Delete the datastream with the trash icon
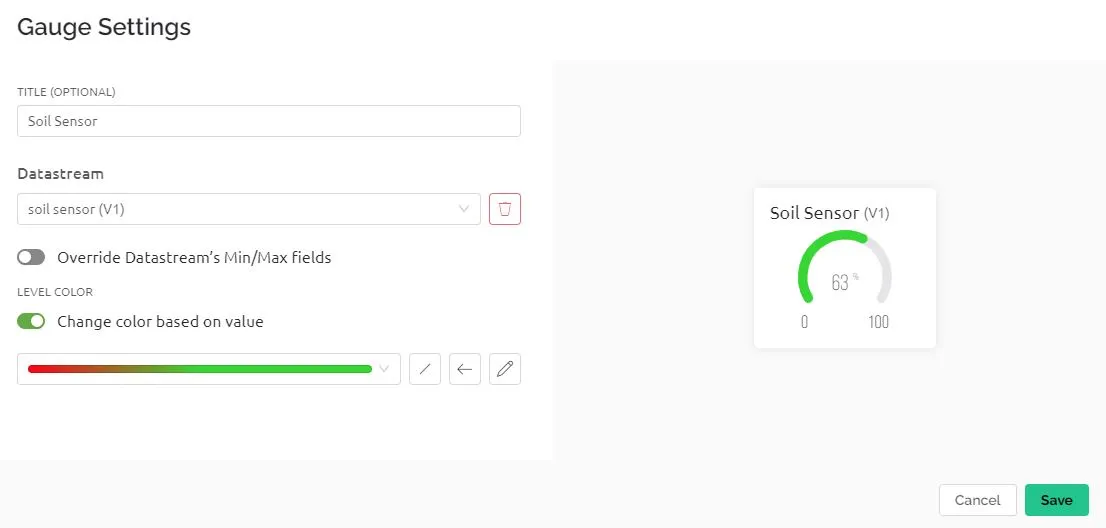 [504, 209]
